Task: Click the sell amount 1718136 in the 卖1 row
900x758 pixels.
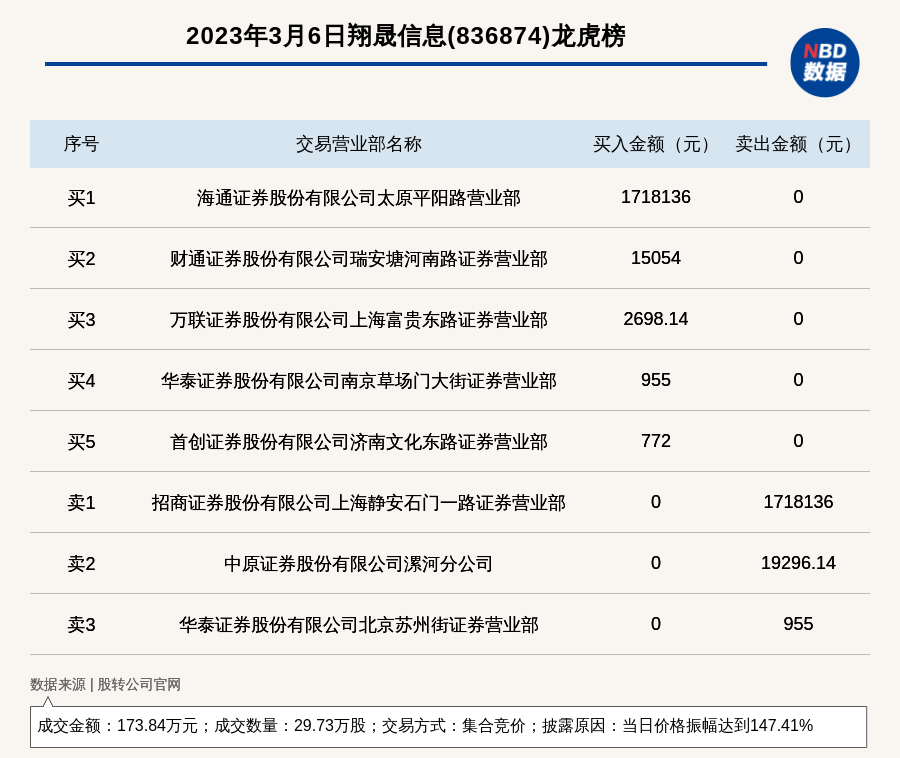Action: [798, 502]
